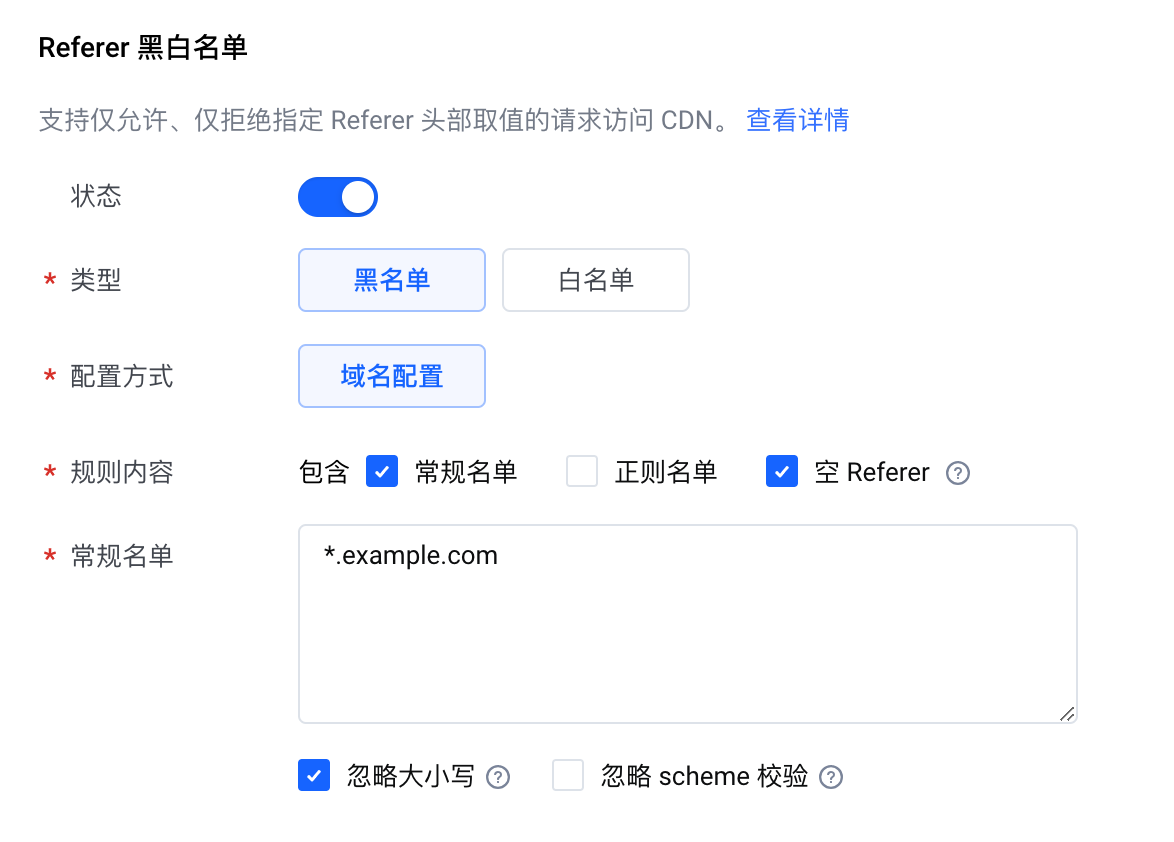Click the *.example.com entry text
This screenshot has height=842, width=1174.
(410, 555)
